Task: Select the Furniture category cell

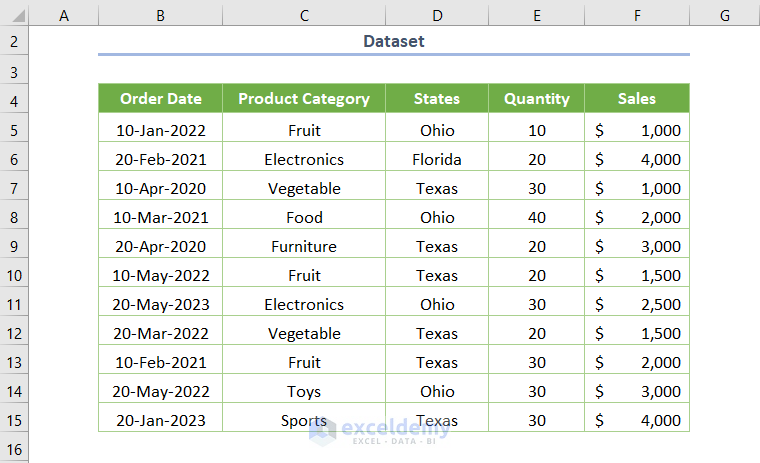Action: (x=304, y=246)
